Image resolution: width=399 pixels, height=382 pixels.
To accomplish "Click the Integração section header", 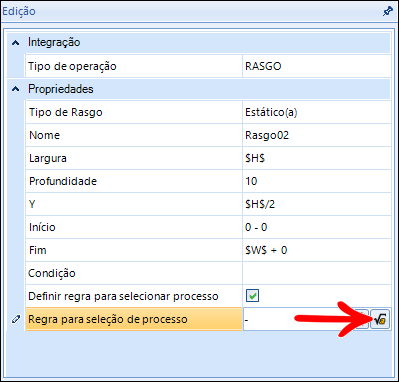I will [x=199, y=43].
